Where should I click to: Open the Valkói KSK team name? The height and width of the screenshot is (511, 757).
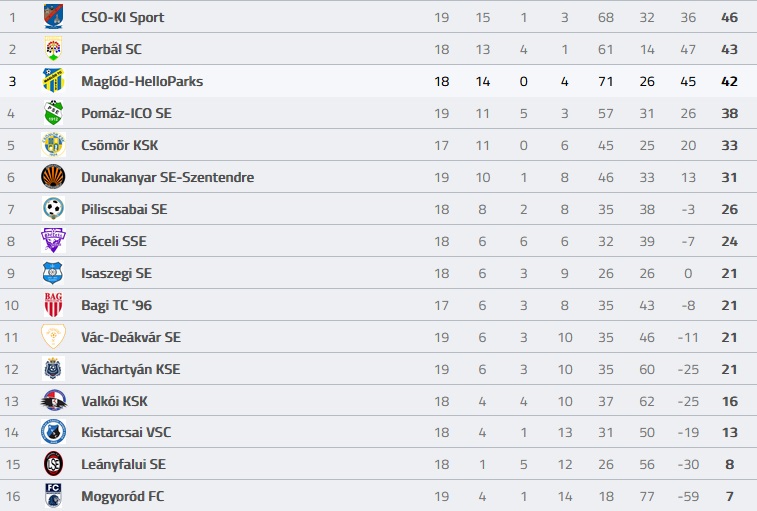tap(114, 401)
